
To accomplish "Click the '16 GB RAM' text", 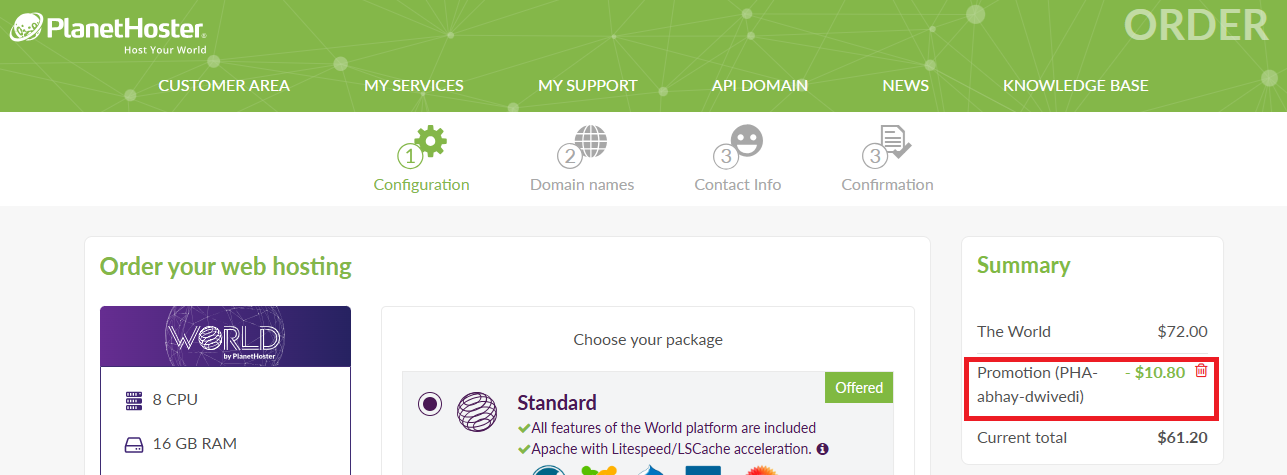I will [194, 444].
